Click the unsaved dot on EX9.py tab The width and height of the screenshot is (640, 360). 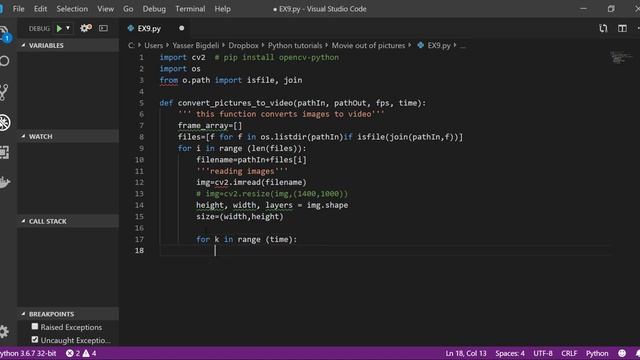[182, 28]
